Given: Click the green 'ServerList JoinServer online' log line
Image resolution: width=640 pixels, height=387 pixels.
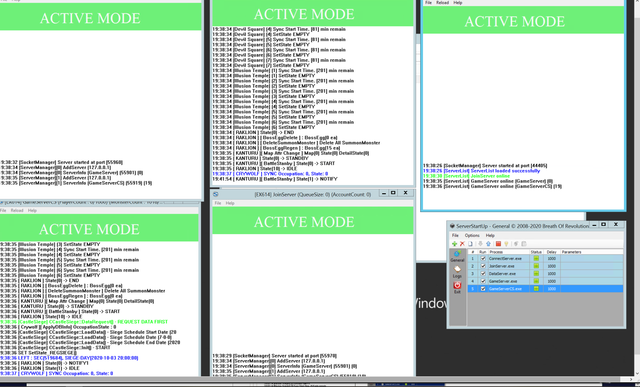Looking at the screenshot, I should click(x=466, y=176).
